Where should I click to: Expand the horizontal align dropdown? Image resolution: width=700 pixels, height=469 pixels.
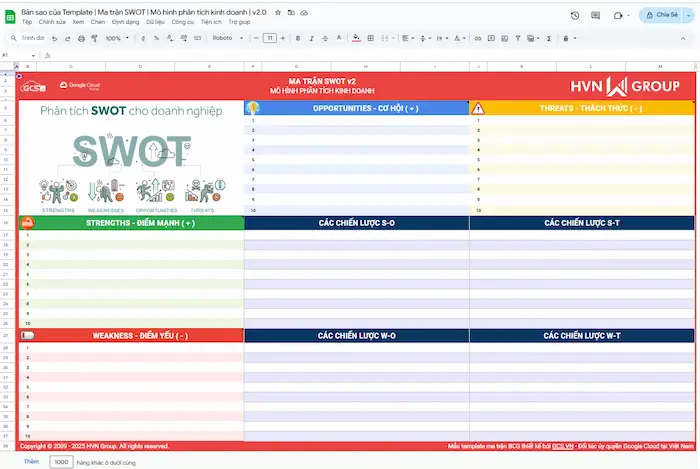pos(406,38)
